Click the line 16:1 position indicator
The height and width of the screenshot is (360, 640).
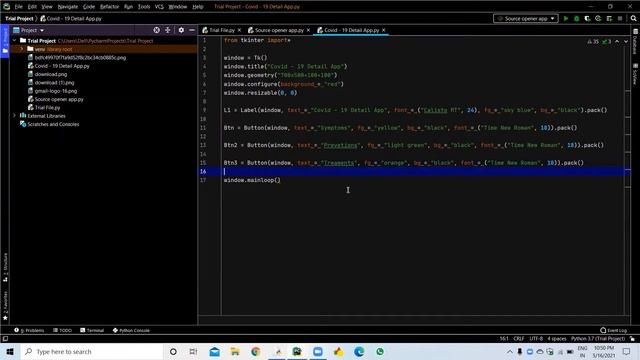click(504, 339)
